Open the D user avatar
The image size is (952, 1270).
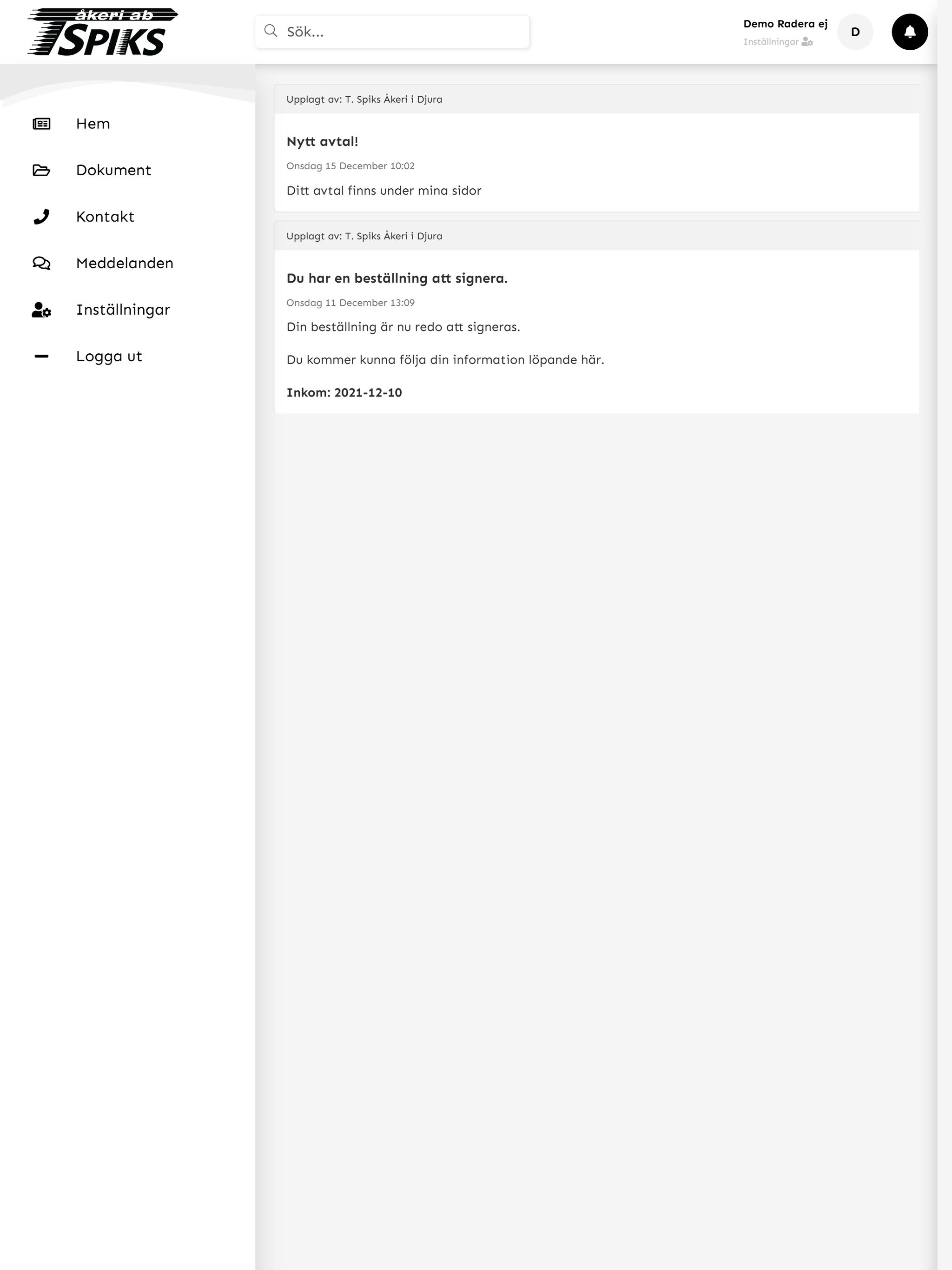[855, 32]
